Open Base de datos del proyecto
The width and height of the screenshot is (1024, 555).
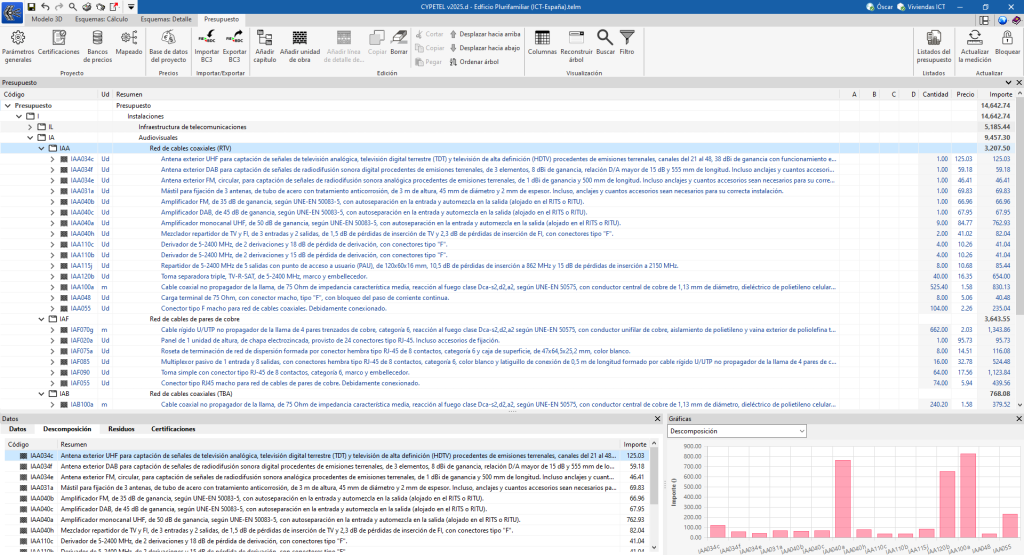click(168, 46)
